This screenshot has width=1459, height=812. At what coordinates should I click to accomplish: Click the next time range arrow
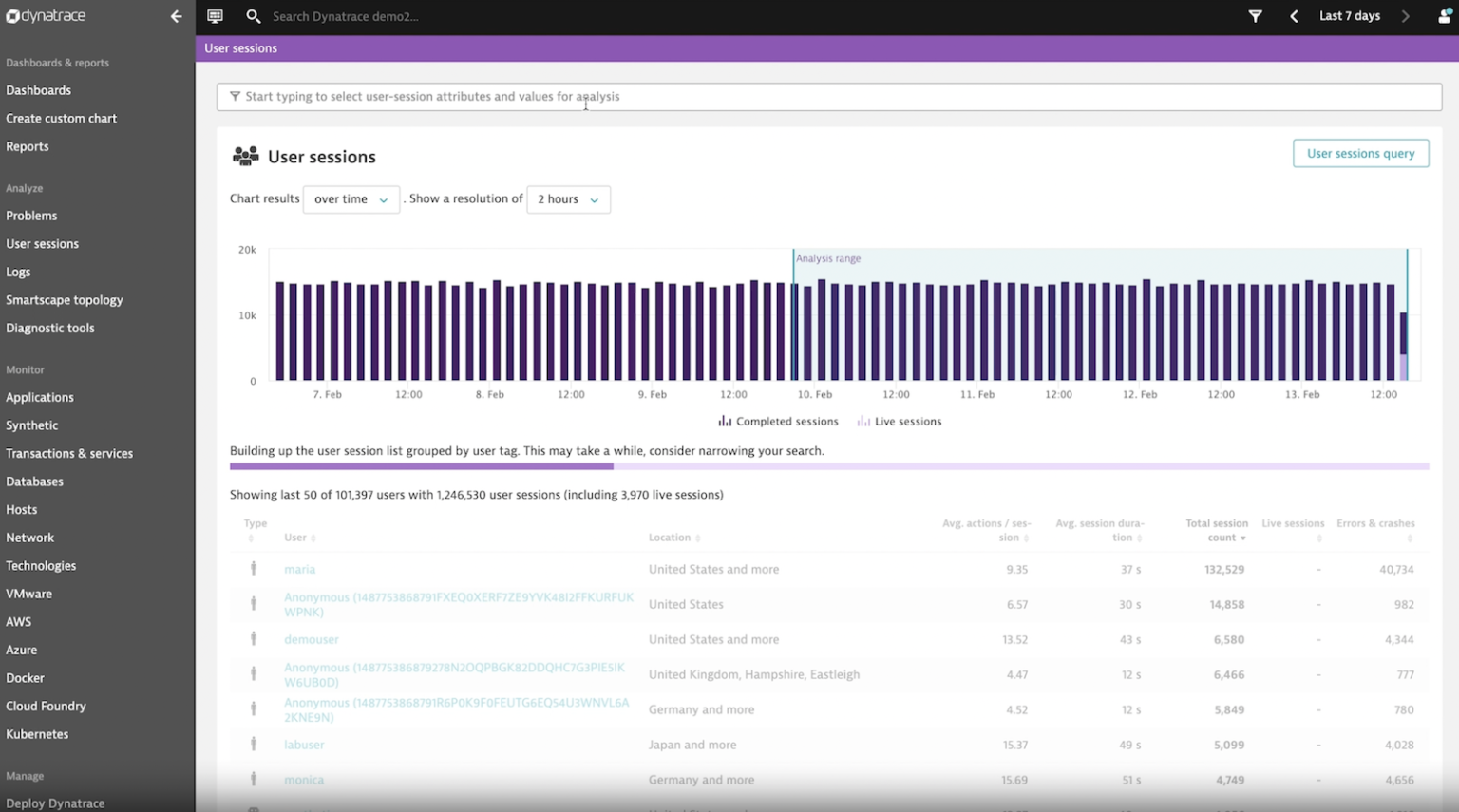point(1405,16)
